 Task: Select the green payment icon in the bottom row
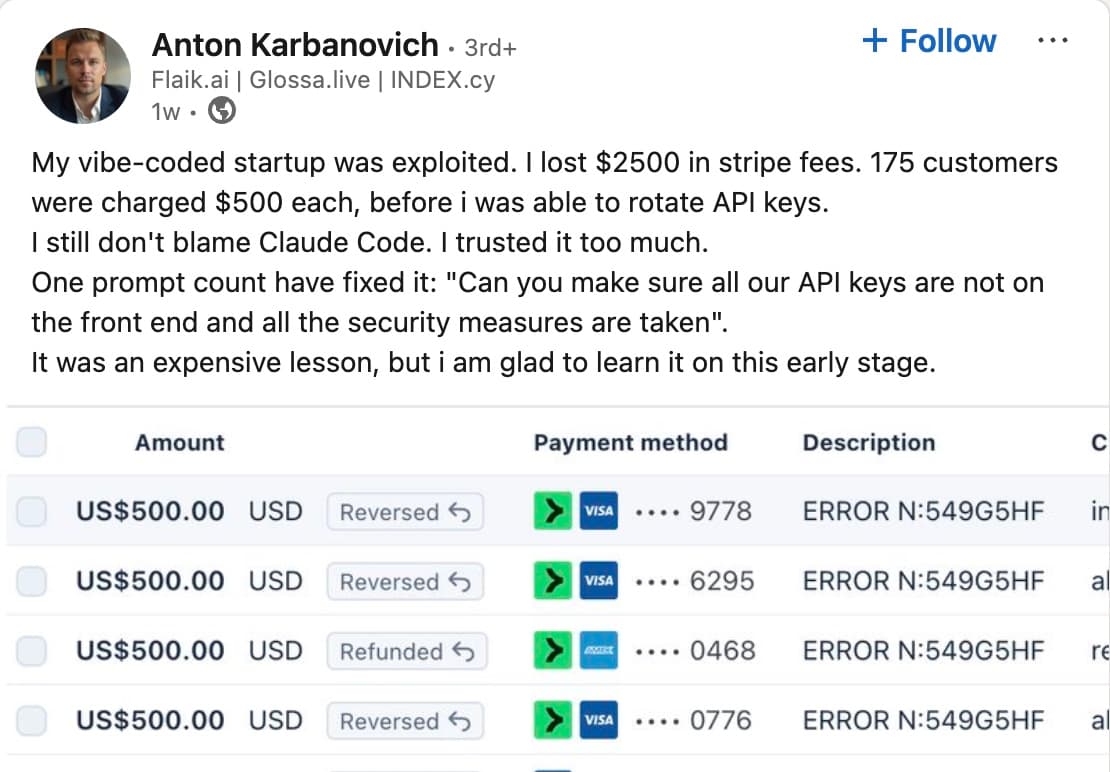coord(552,721)
